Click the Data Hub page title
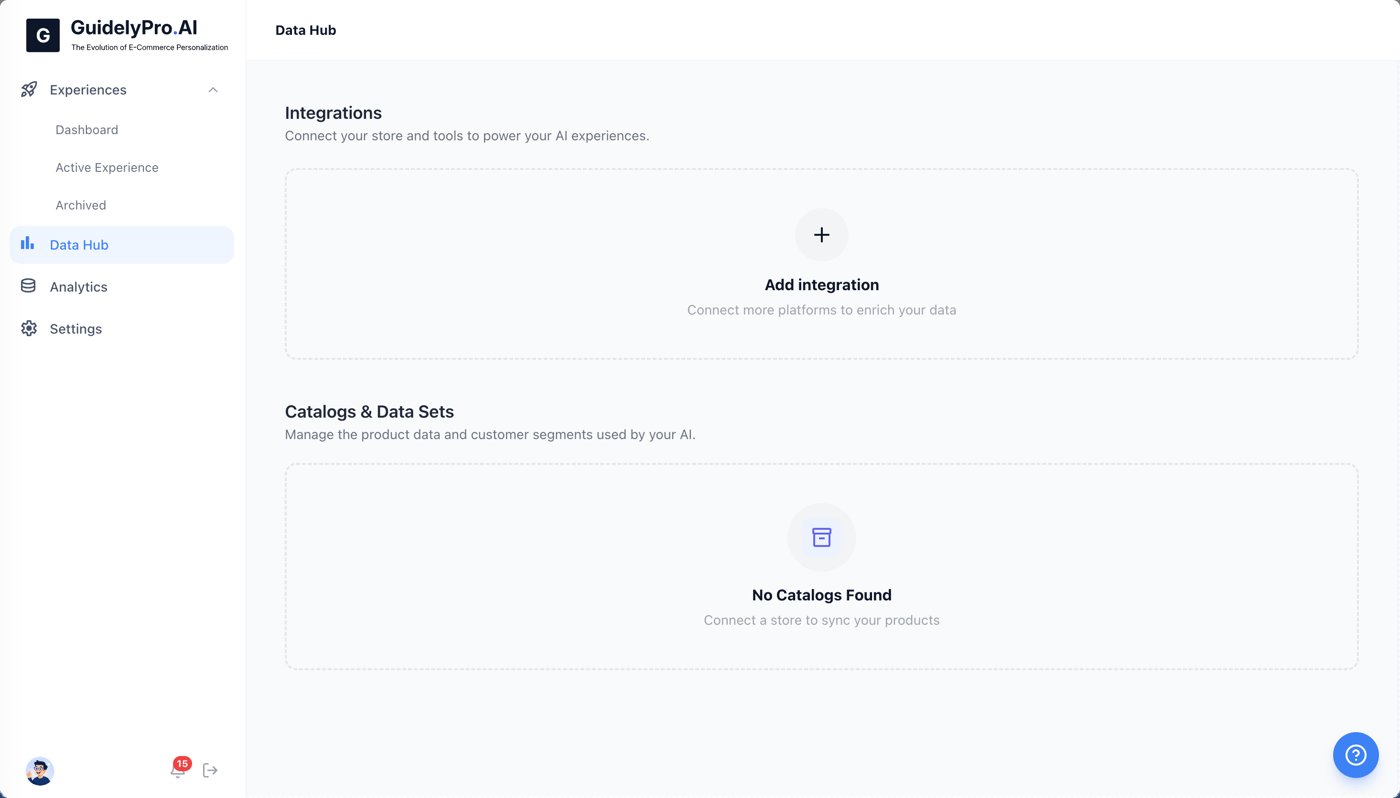The height and width of the screenshot is (798, 1400). (306, 30)
